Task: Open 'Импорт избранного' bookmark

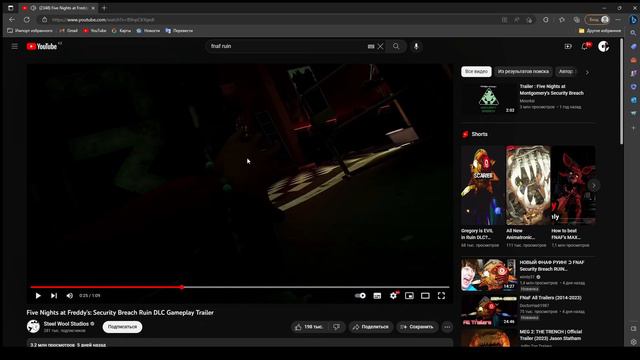Action: (x=30, y=31)
